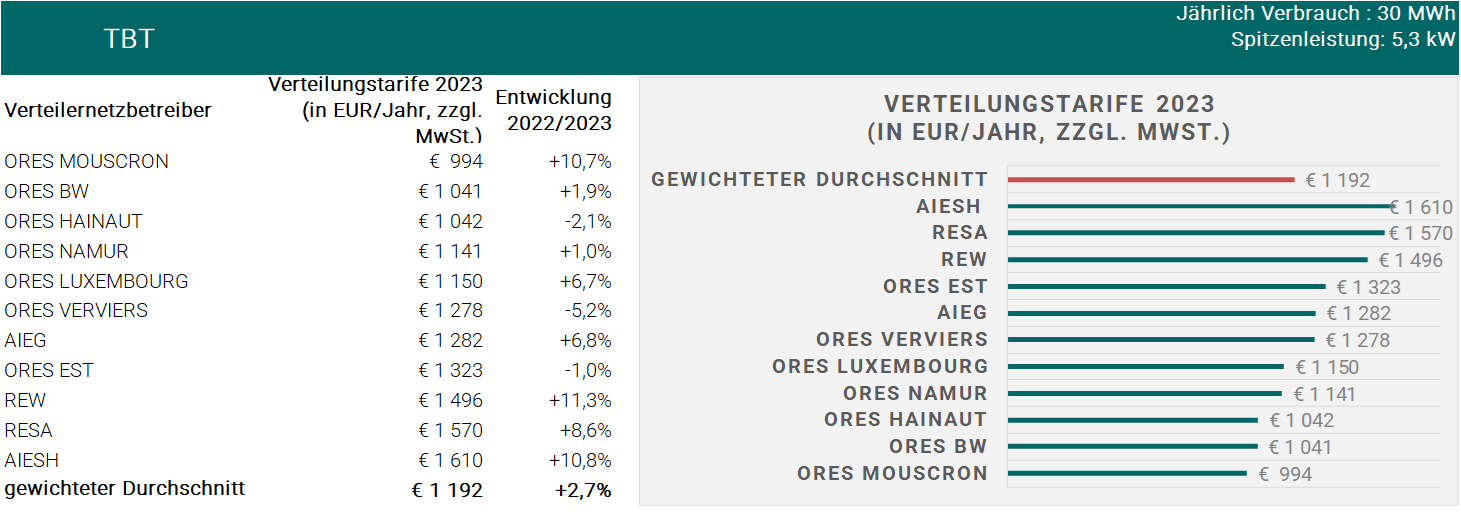Screen dimensions: 1461x529
Task: Click the ORES BW chart axis label
Action: click(x=938, y=447)
